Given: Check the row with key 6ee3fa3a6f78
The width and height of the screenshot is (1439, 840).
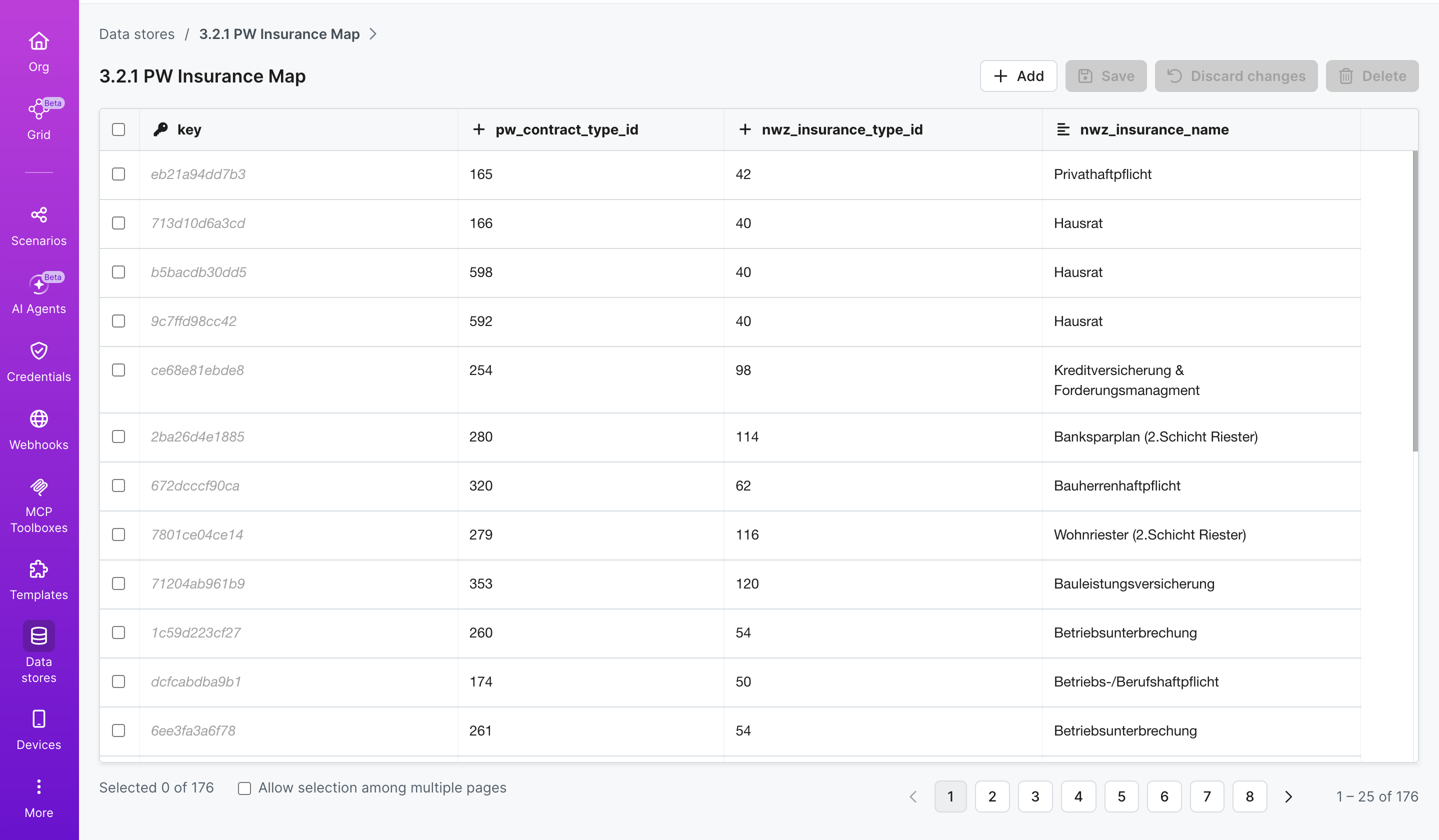Looking at the screenshot, I should (119, 731).
